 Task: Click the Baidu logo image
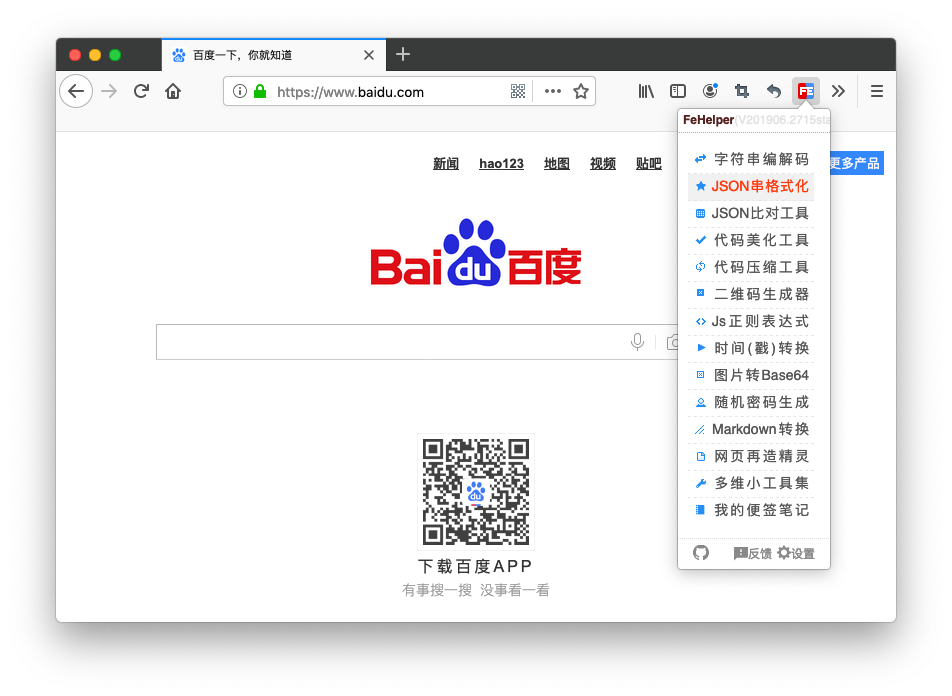476,253
